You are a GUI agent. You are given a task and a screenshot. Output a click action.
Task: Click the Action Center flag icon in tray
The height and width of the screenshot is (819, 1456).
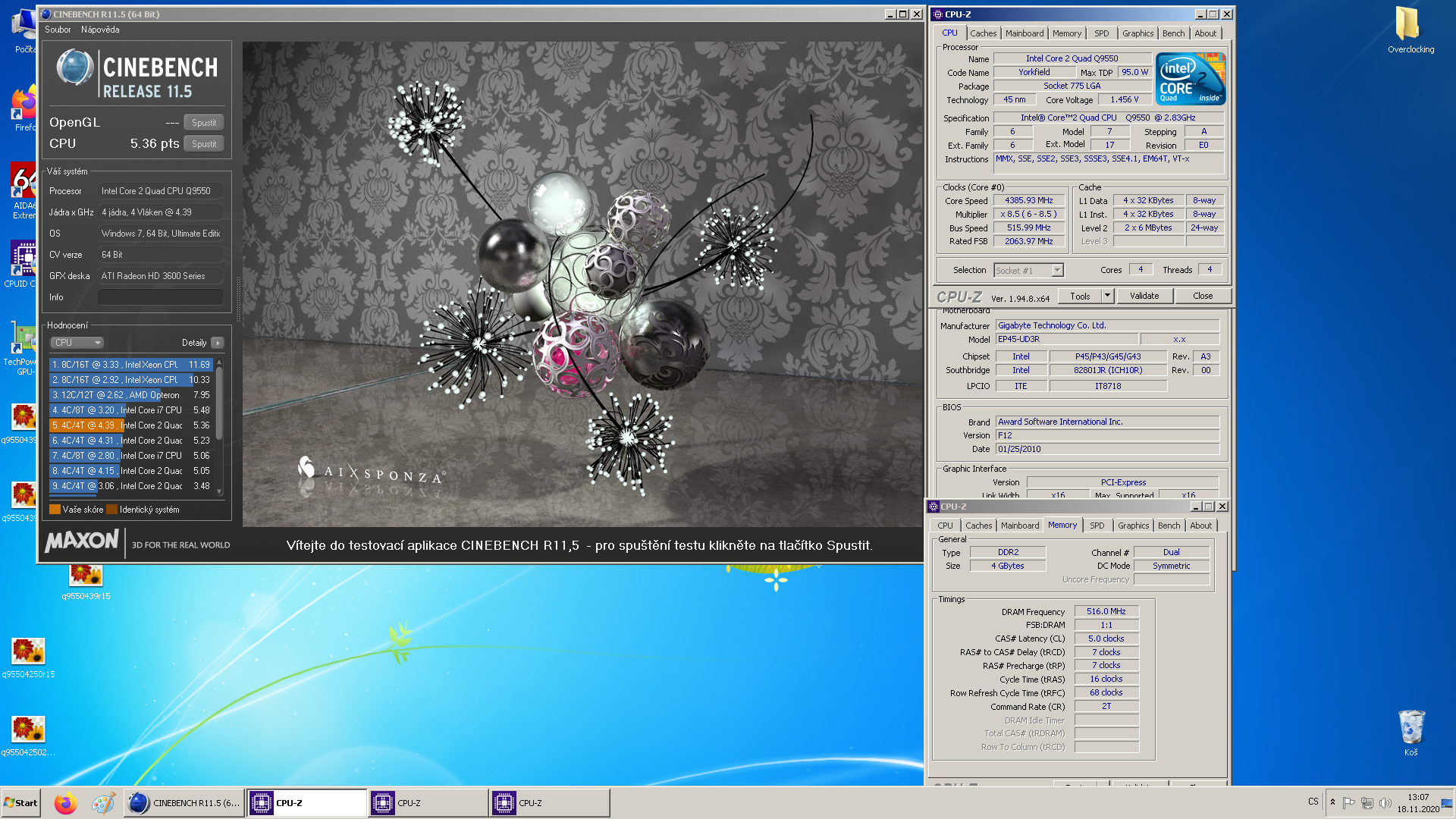pyautogui.click(x=1349, y=803)
